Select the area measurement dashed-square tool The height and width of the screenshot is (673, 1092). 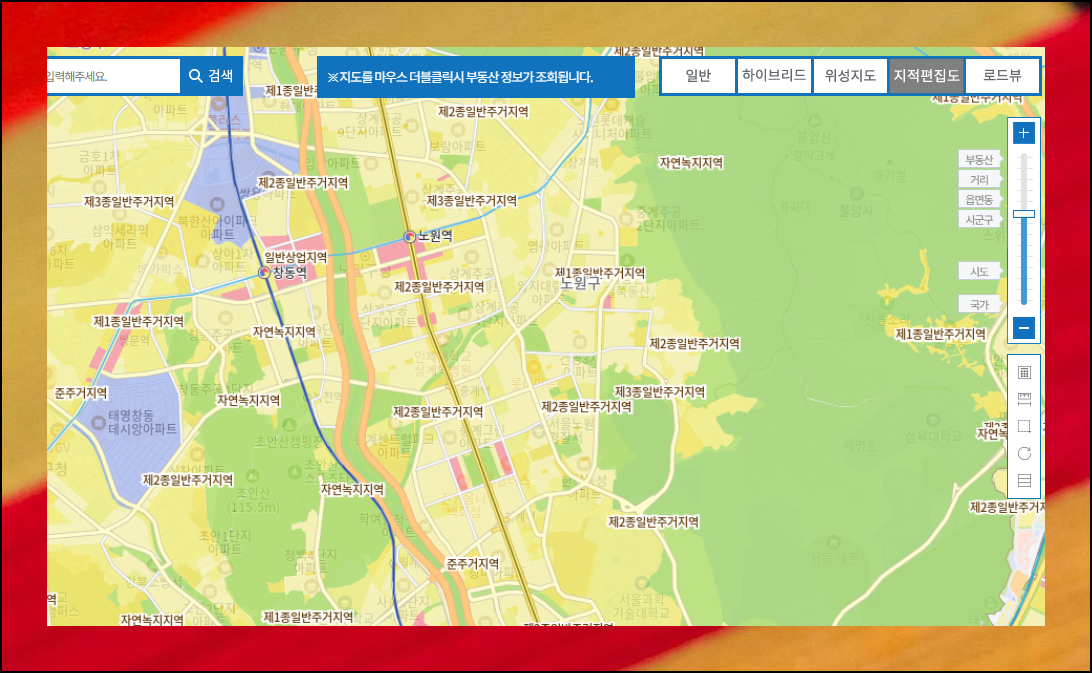[1024, 426]
